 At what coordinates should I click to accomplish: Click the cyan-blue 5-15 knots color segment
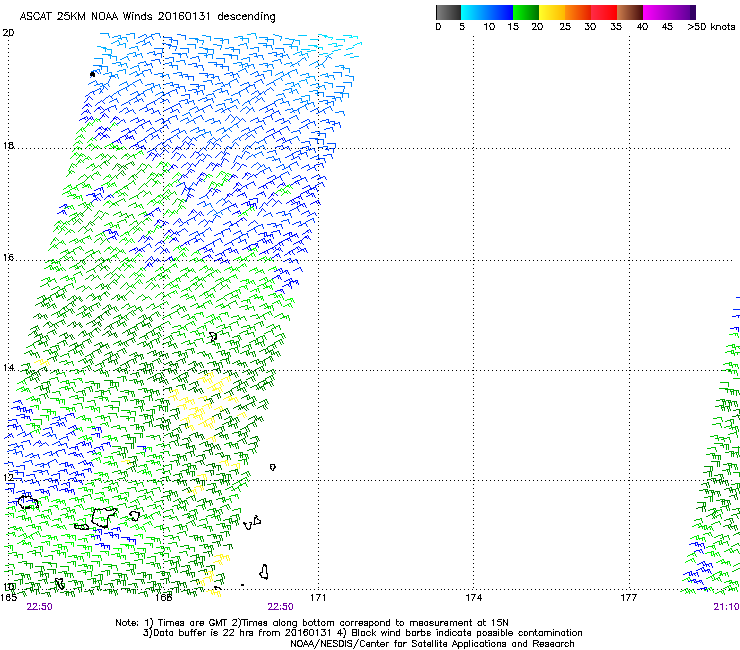(x=487, y=12)
